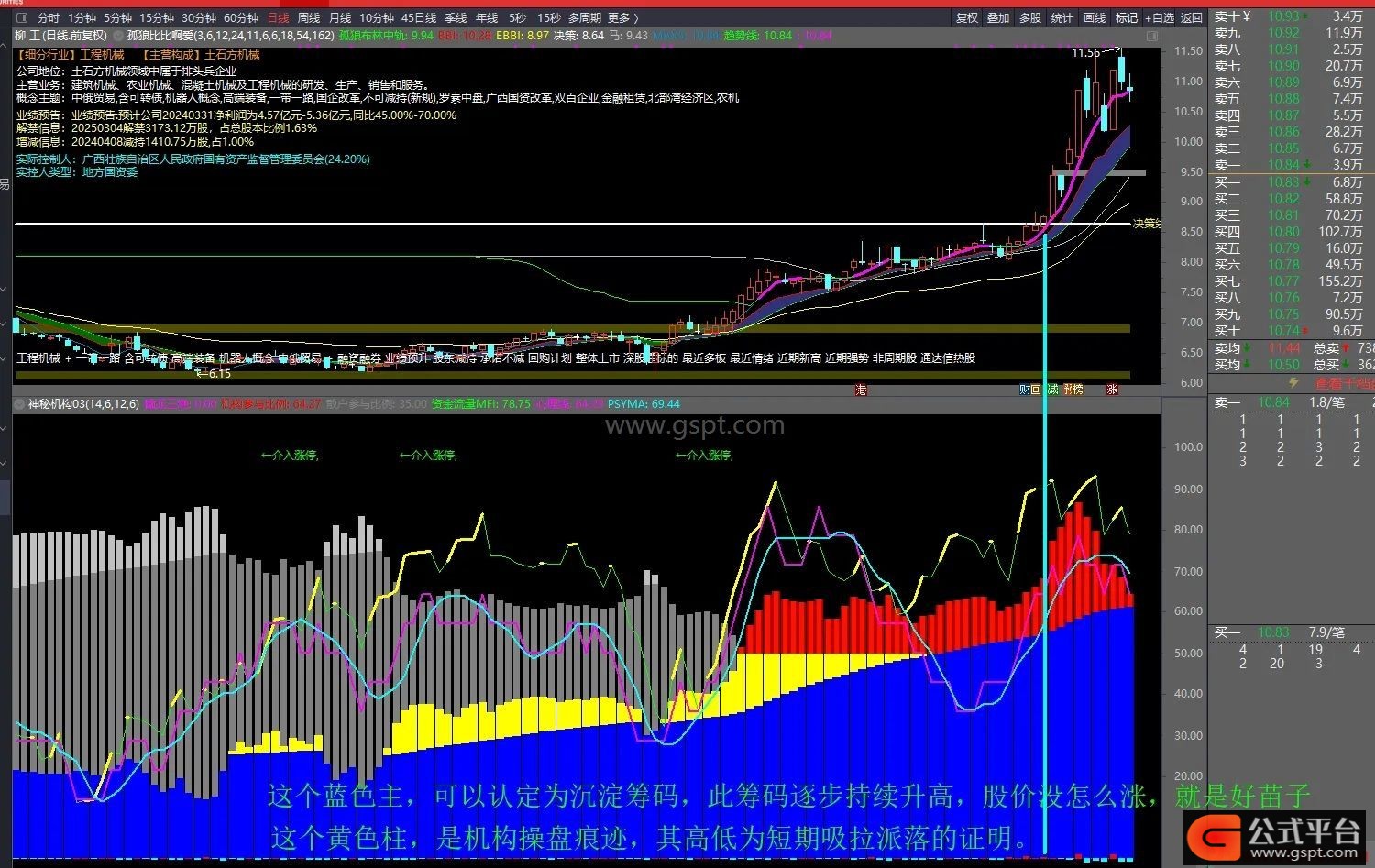The height and width of the screenshot is (868, 1375).
Task: Click the 买五 price 10.79 row
Action: pos(1292,248)
